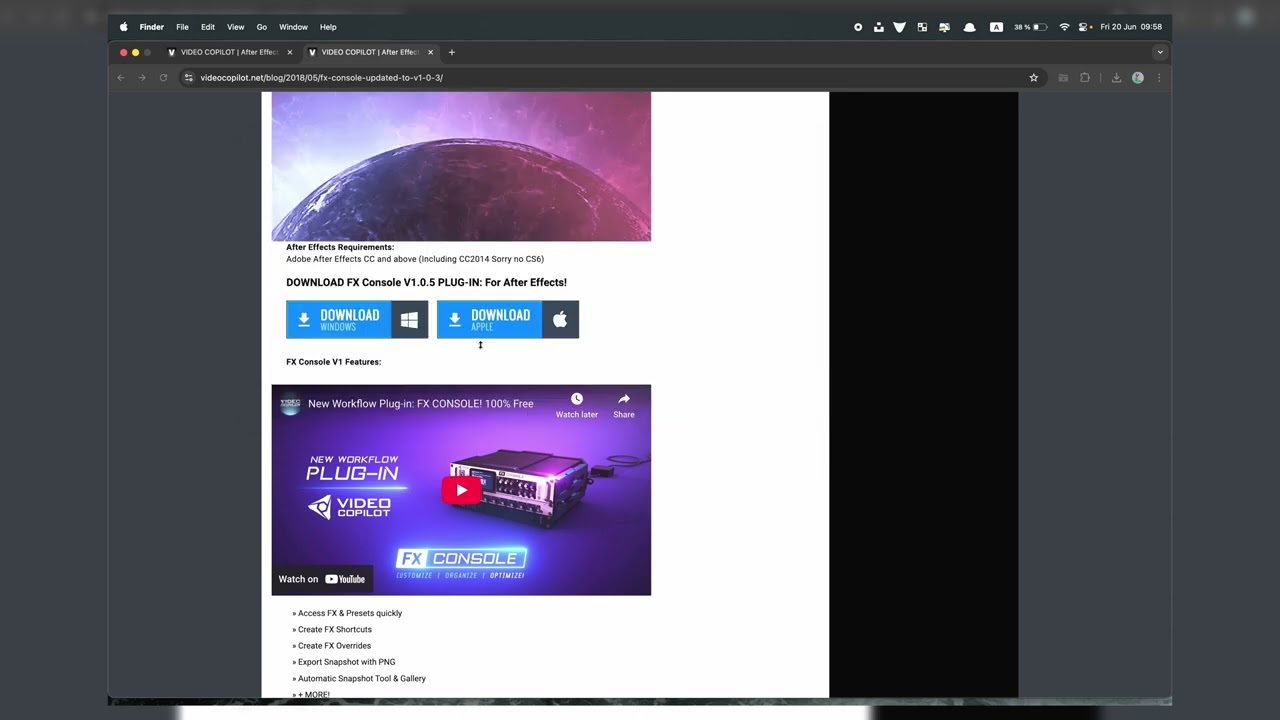1280x720 pixels.
Task: Select the second VIDEO COPILOT tab
Action: (x=370, y=52)
